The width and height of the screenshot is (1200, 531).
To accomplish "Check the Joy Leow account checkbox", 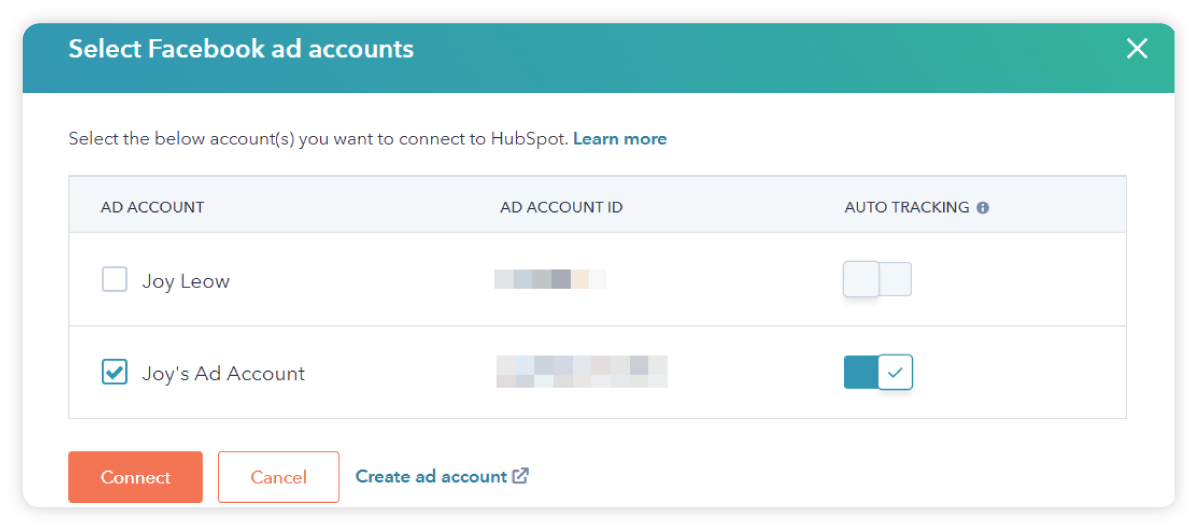I will (115, 280).
